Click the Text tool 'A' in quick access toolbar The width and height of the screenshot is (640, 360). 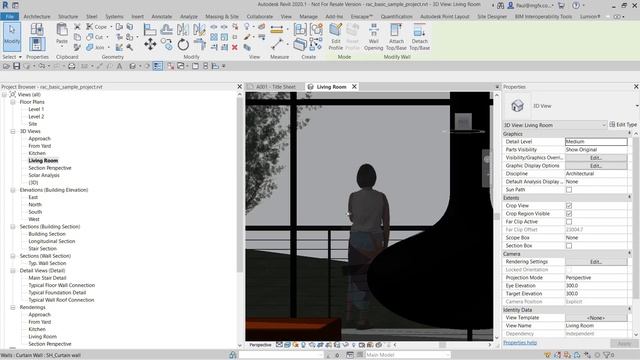click(120, 66)
